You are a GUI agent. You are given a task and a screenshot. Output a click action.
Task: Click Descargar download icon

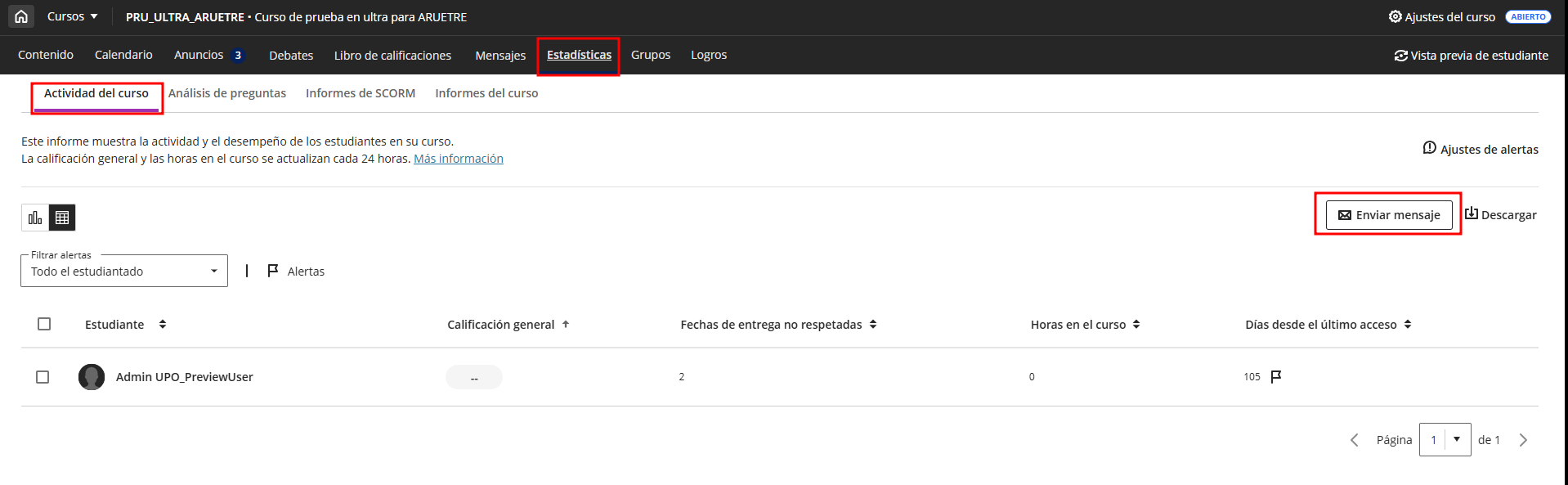[1471, 214]
